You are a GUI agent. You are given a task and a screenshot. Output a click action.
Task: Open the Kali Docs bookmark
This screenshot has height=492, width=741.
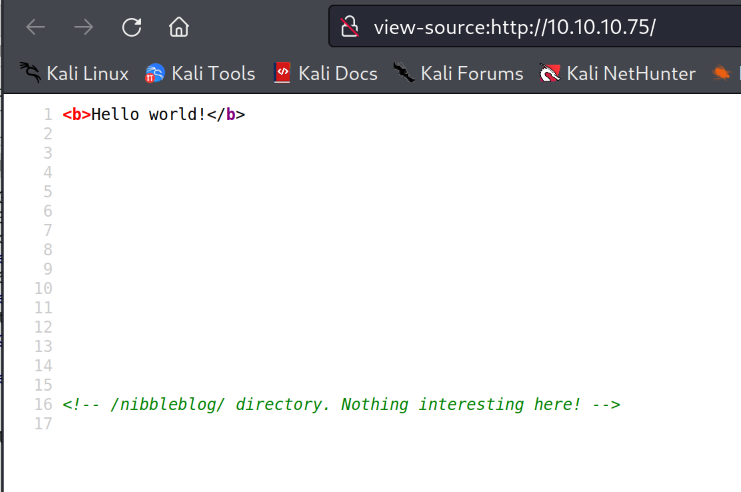[325, 73]
